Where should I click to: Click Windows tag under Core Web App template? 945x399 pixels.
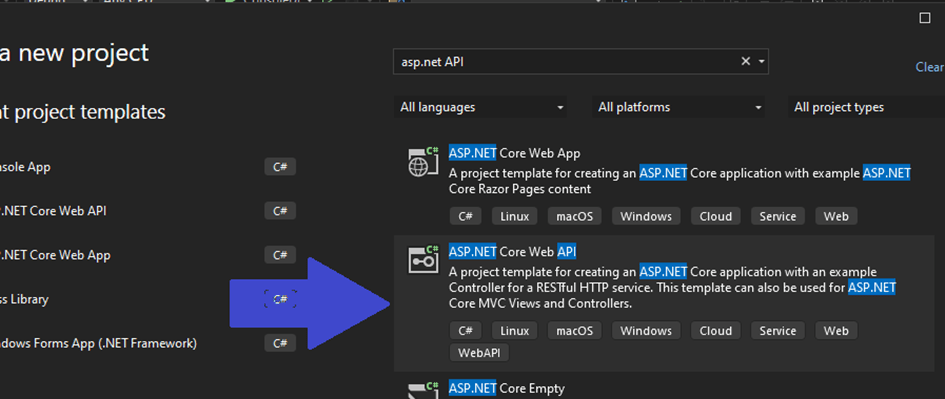pyautogui.click(x=646, y=216)
